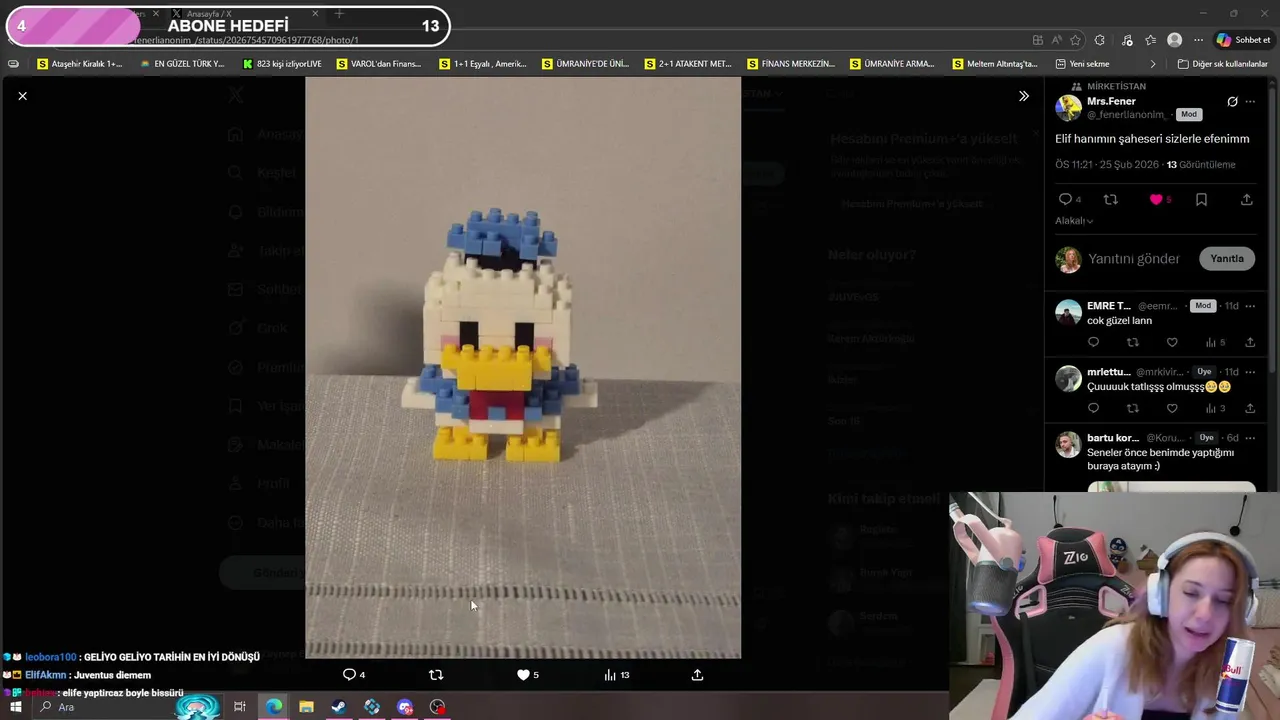Open Task View from the taskbar
Screen dimensions: 1280x720
pos(240,707)
